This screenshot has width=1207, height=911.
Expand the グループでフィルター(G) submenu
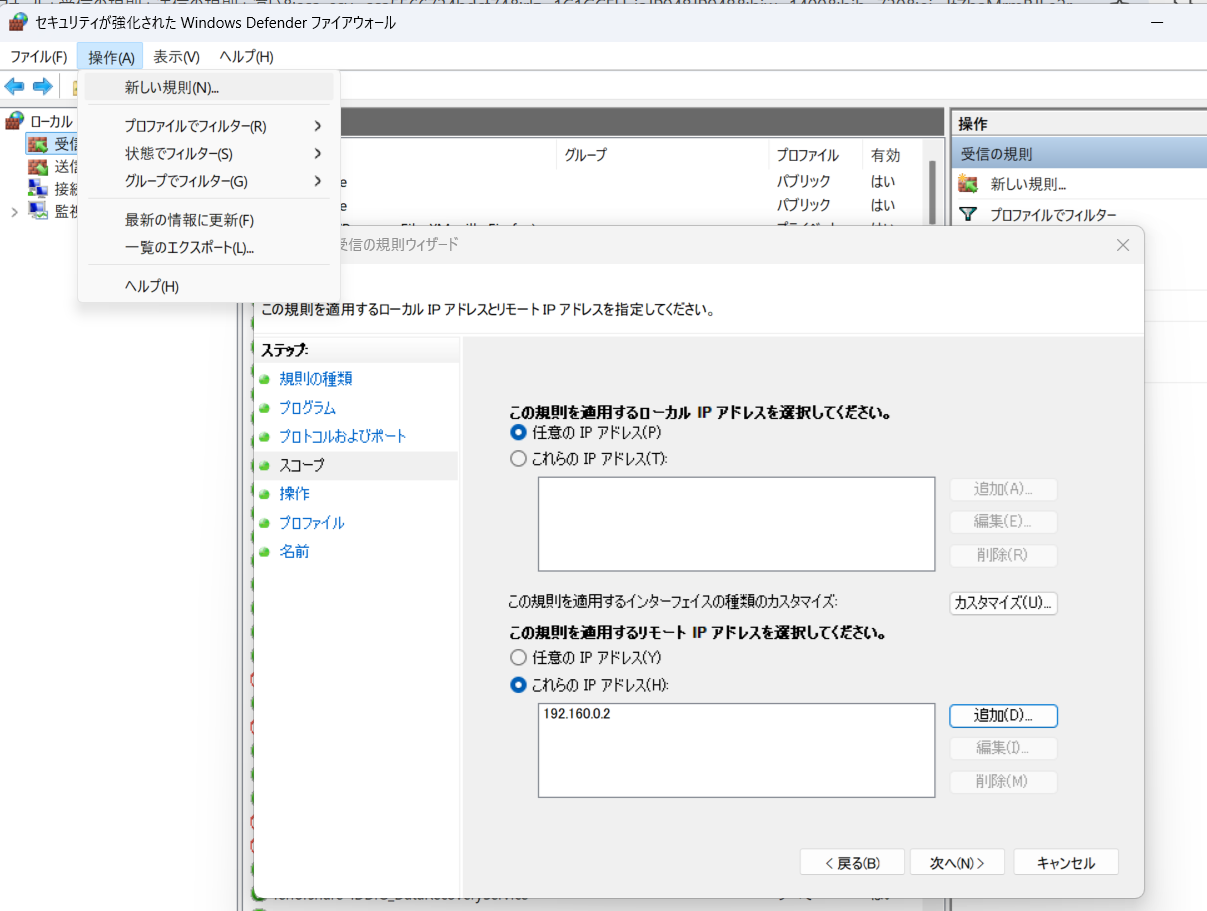click(x=209, y=181)
